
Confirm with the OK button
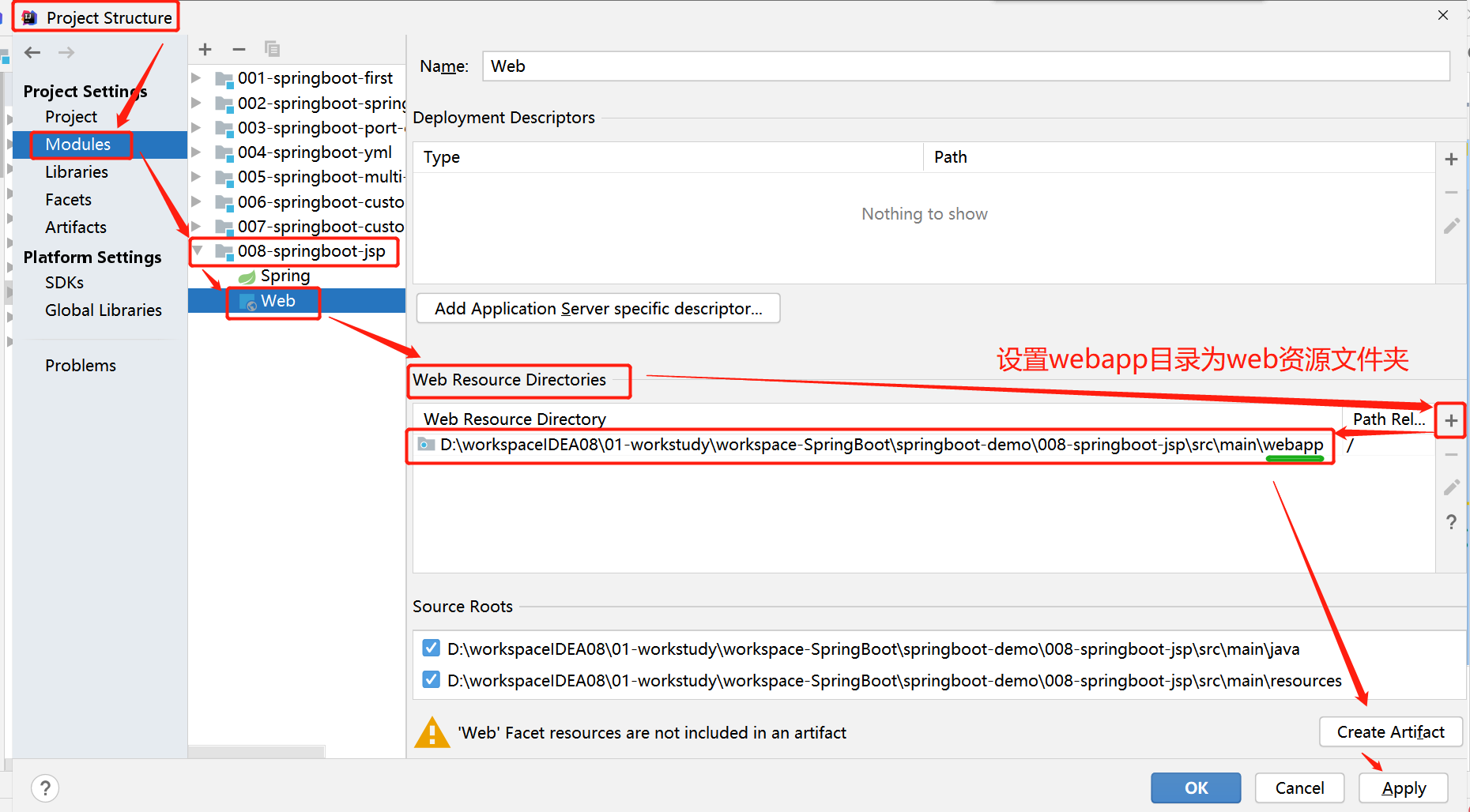(1196, 788)
